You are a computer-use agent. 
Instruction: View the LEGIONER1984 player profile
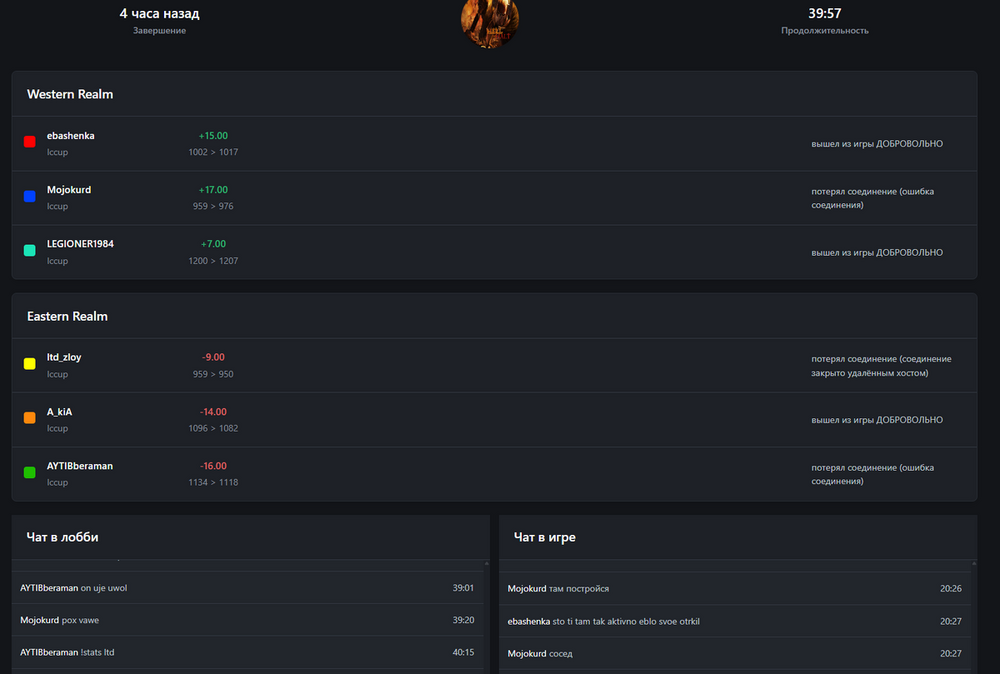(80, 244)
